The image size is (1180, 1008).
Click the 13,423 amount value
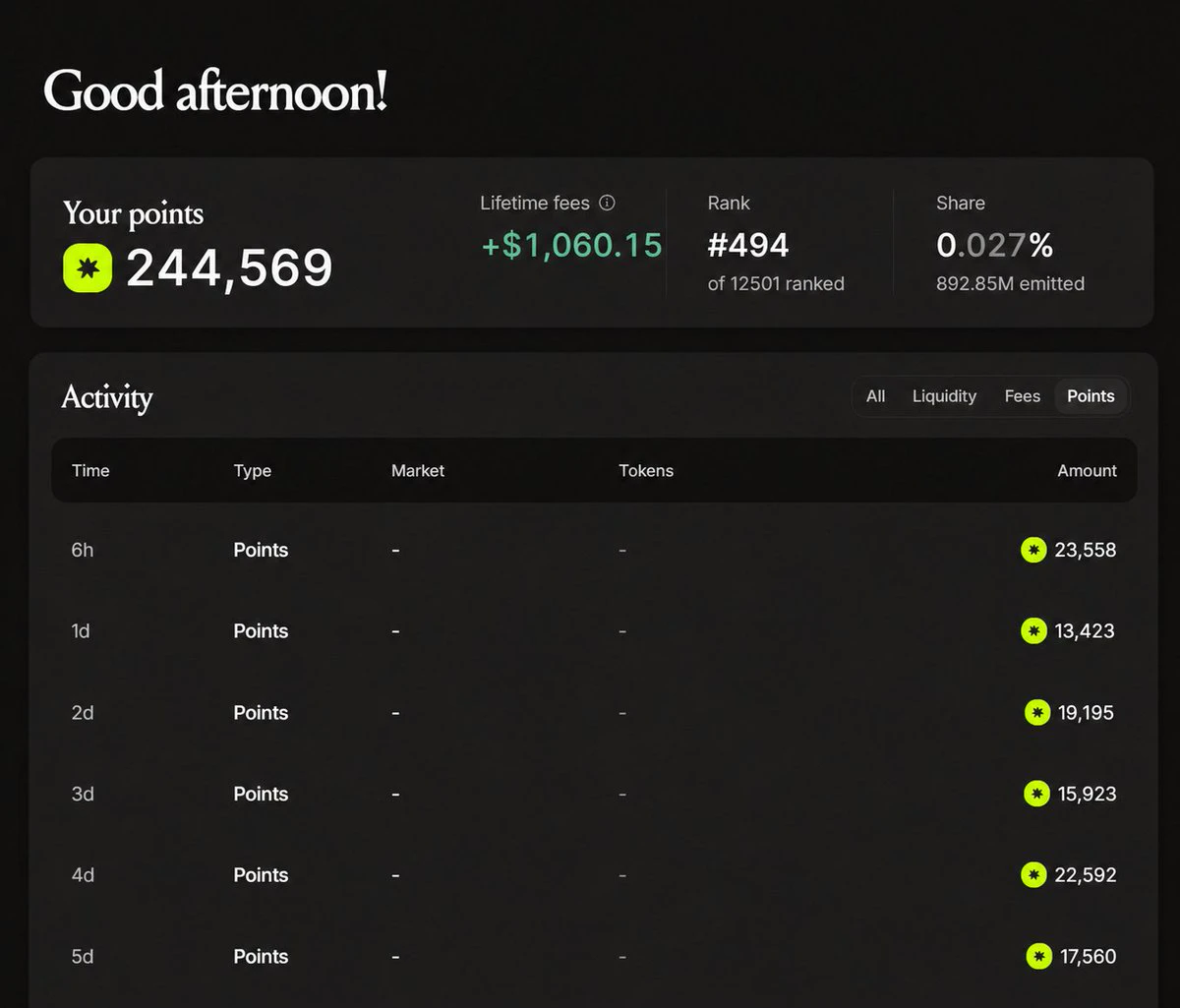pos(1086,631)
